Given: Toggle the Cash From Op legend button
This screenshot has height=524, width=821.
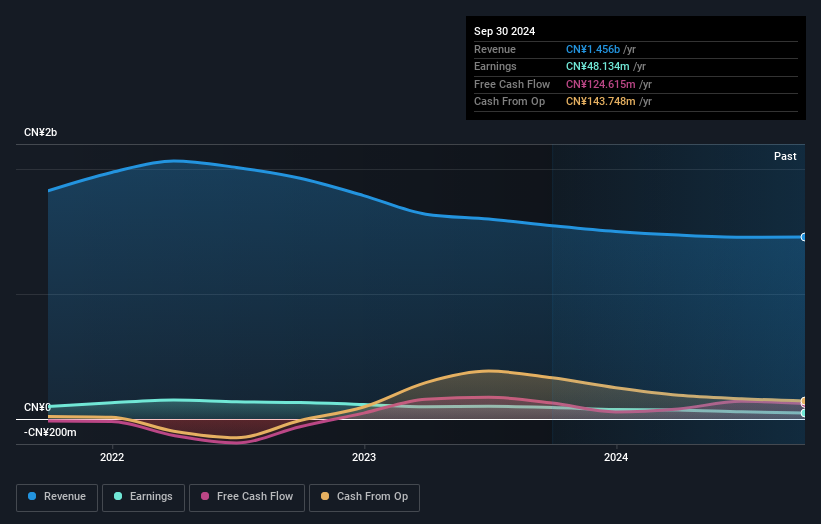Looking at the screenshot, I should [x=364, y=497].
